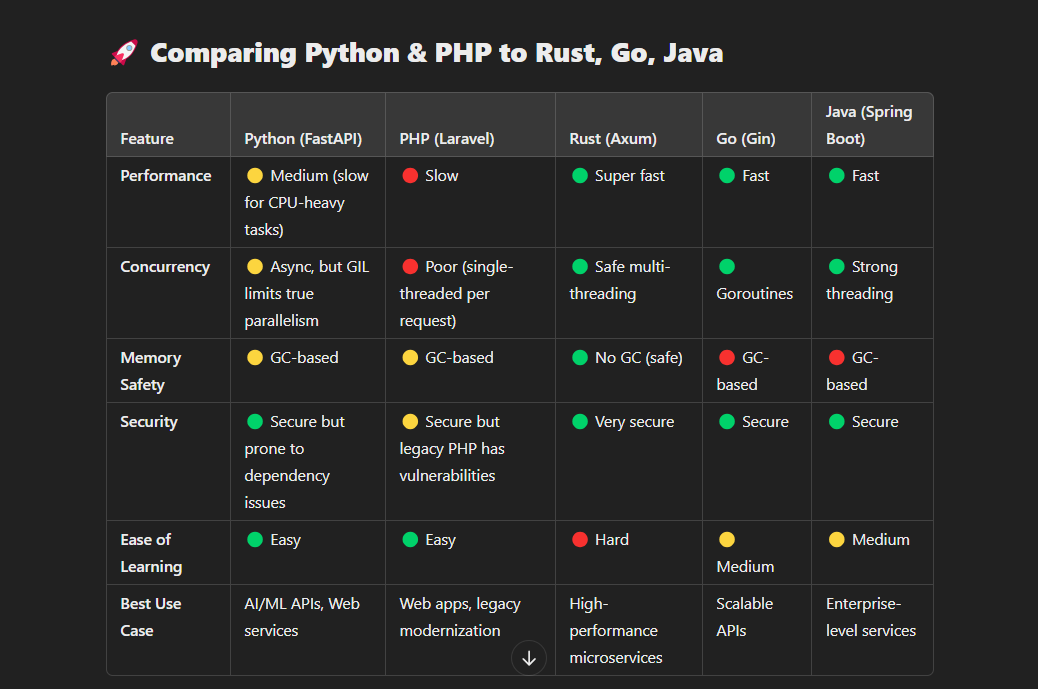This screenshot has height=689, width=1038.
Task: Select the text "Very secure"
Action: (x=634, y=422)
